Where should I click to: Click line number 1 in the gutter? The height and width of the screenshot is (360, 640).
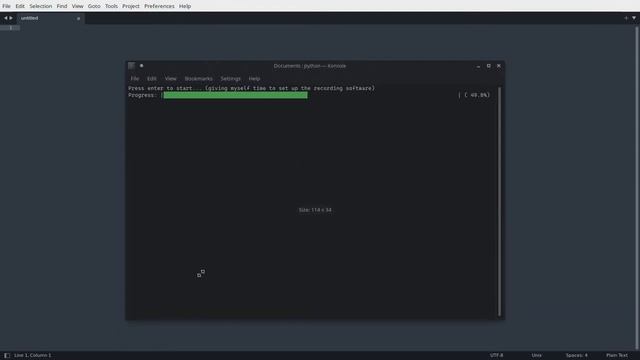(x=11, y=28)
